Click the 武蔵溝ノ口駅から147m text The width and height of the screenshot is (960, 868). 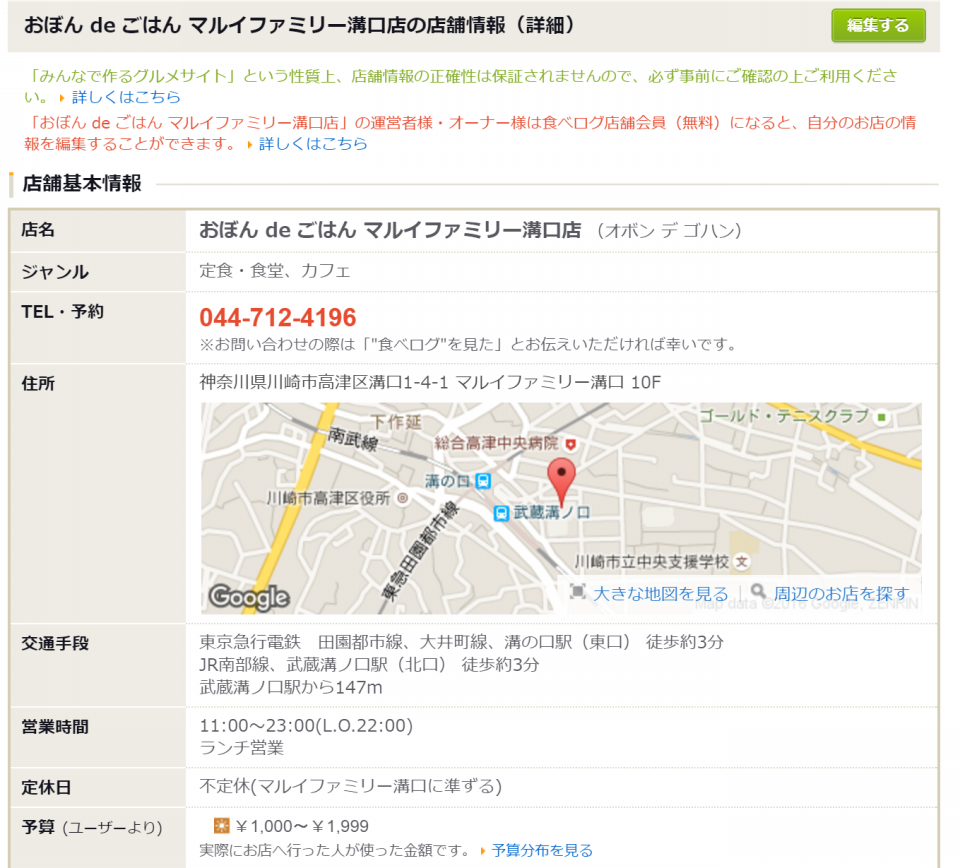[291, 687]
